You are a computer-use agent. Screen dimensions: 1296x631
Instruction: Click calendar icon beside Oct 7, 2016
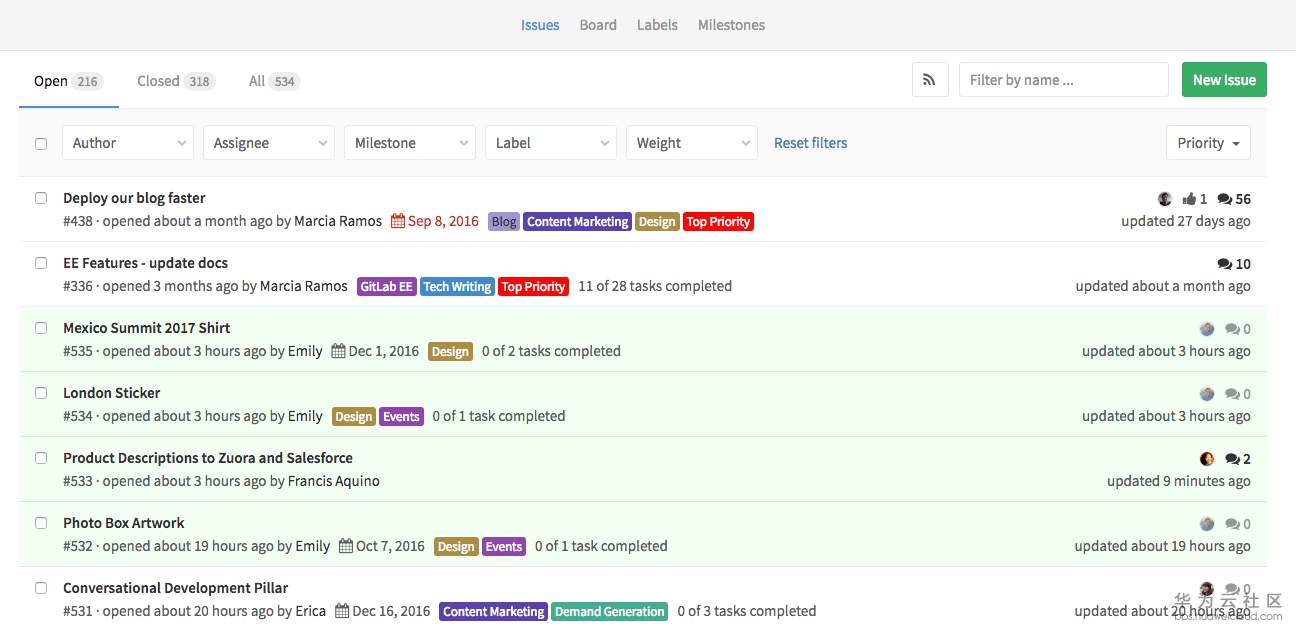[x=345, y=546]
